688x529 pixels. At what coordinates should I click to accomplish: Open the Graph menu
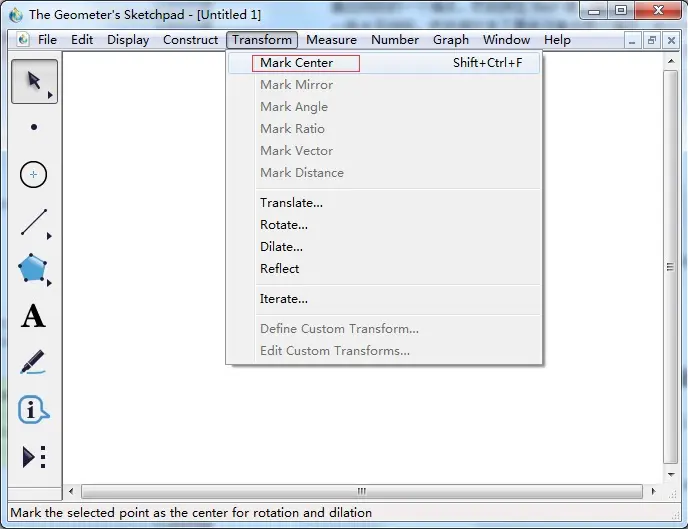451,40
